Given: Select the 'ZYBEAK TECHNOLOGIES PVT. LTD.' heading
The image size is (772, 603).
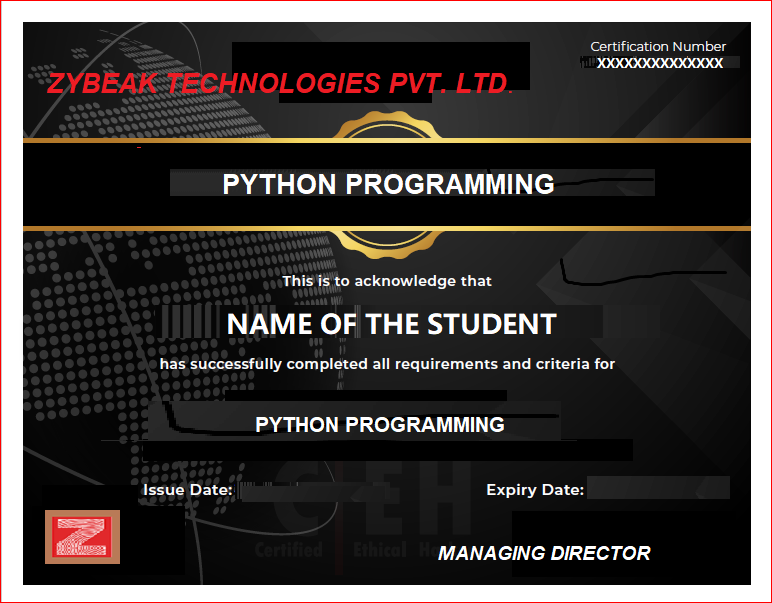Looking at the screenshot, I should 280,83.
